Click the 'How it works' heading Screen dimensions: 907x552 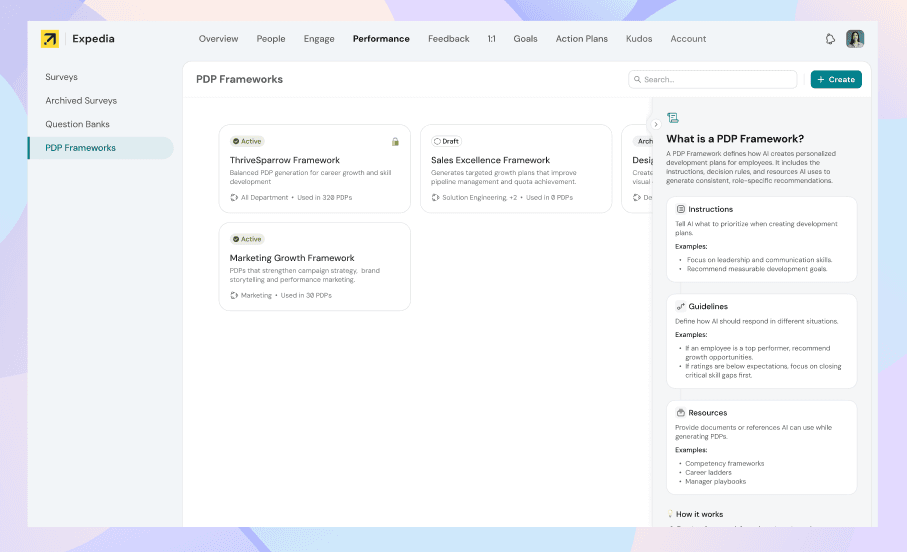pyautogui.click(x=699, y=514)
